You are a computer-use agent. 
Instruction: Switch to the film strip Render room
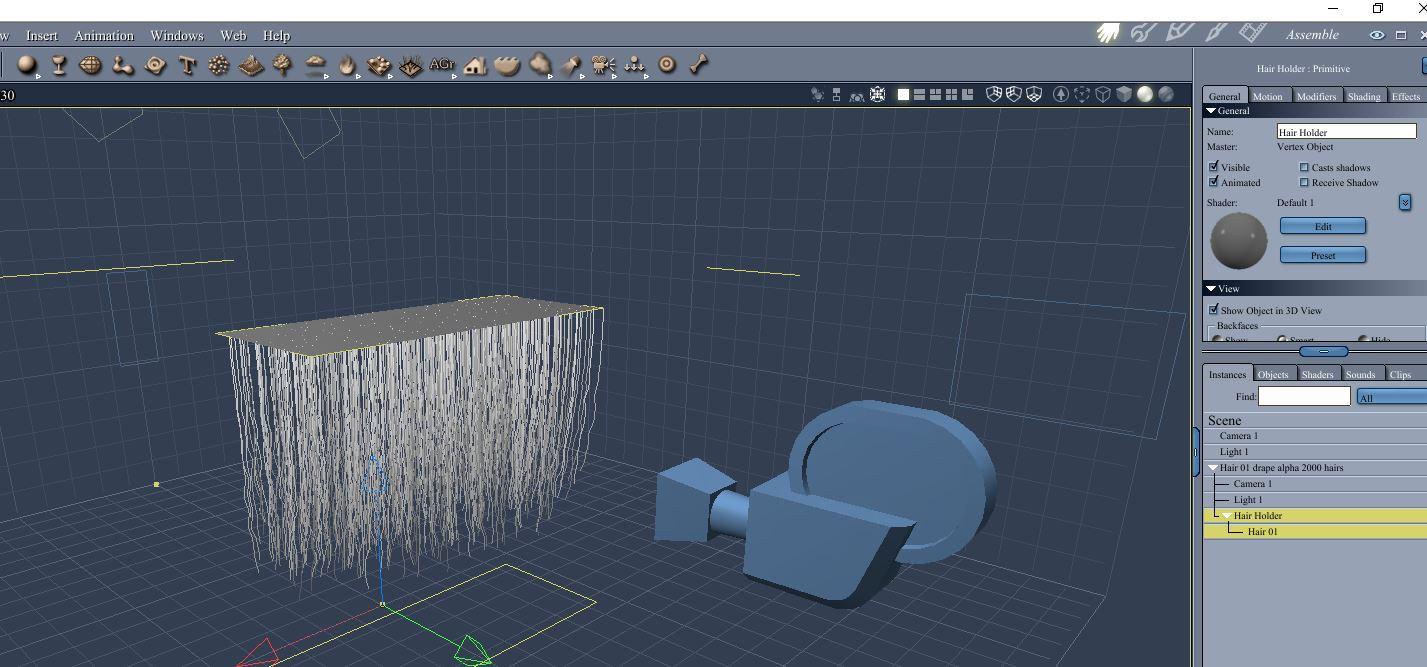[1252, 33]
